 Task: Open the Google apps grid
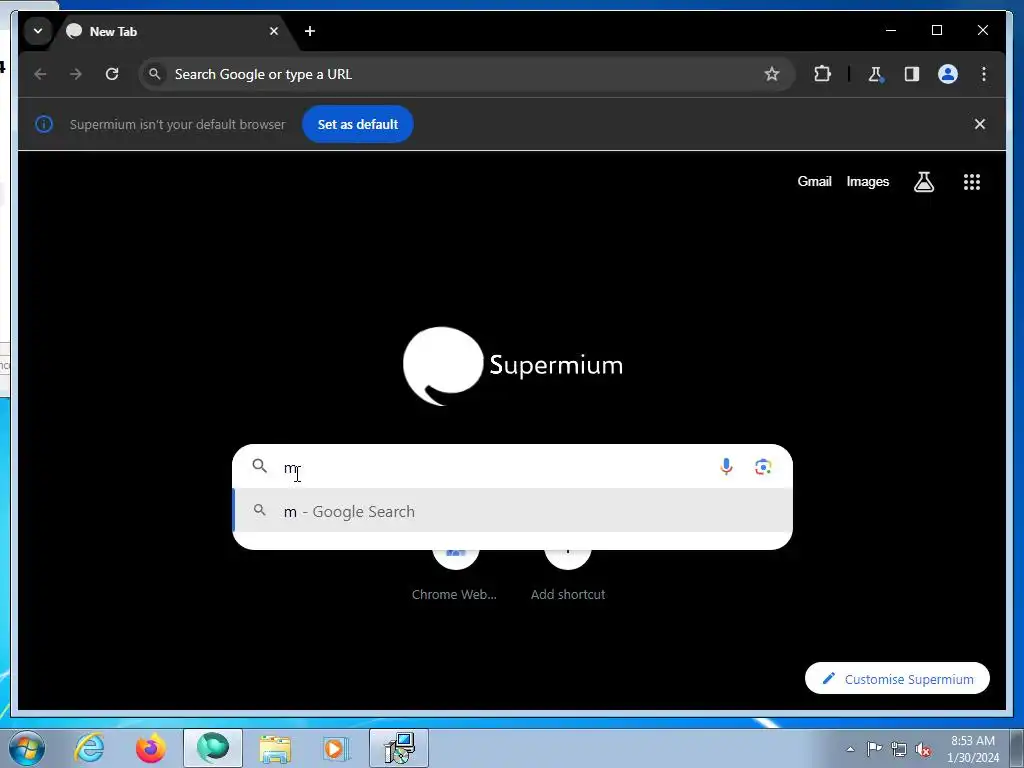972,182
